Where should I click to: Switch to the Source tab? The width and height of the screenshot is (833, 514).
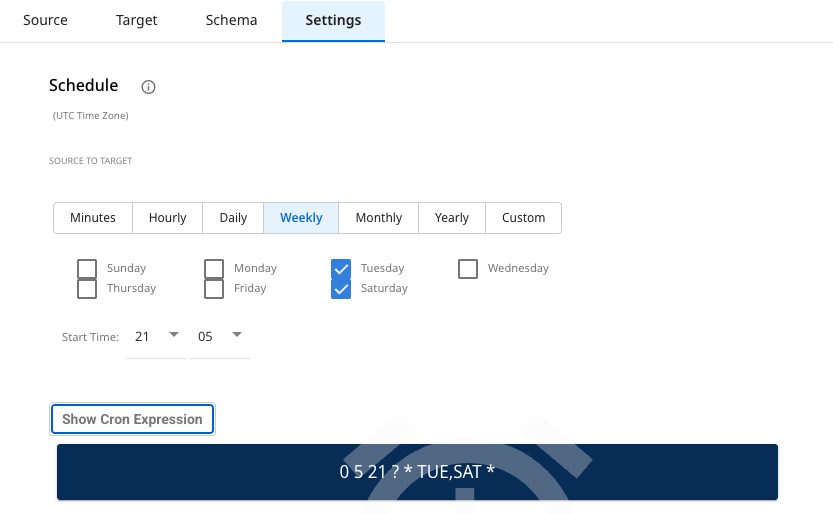click(x=46, y=21)
